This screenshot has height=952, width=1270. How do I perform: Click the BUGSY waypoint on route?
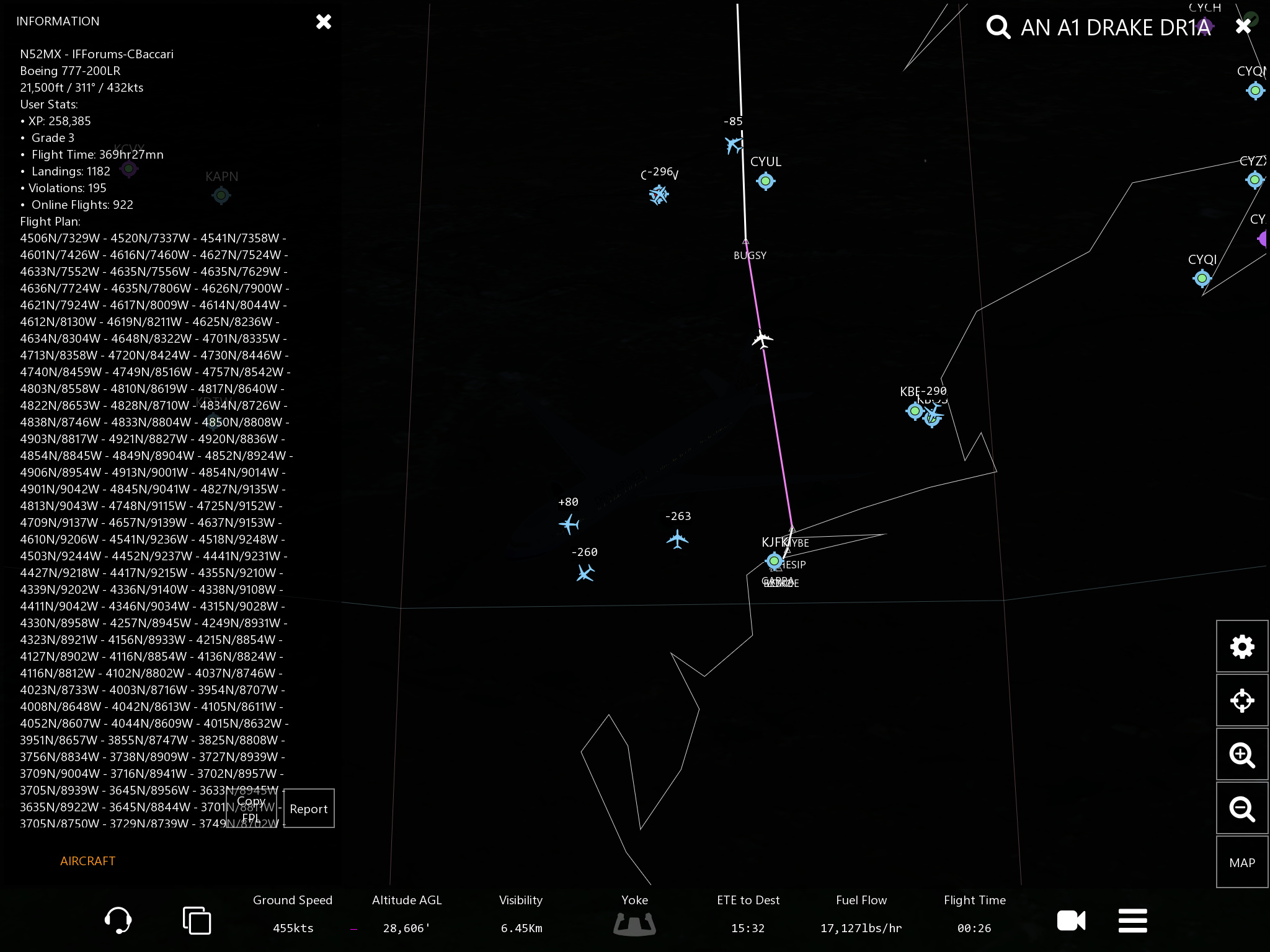point(745,242)
